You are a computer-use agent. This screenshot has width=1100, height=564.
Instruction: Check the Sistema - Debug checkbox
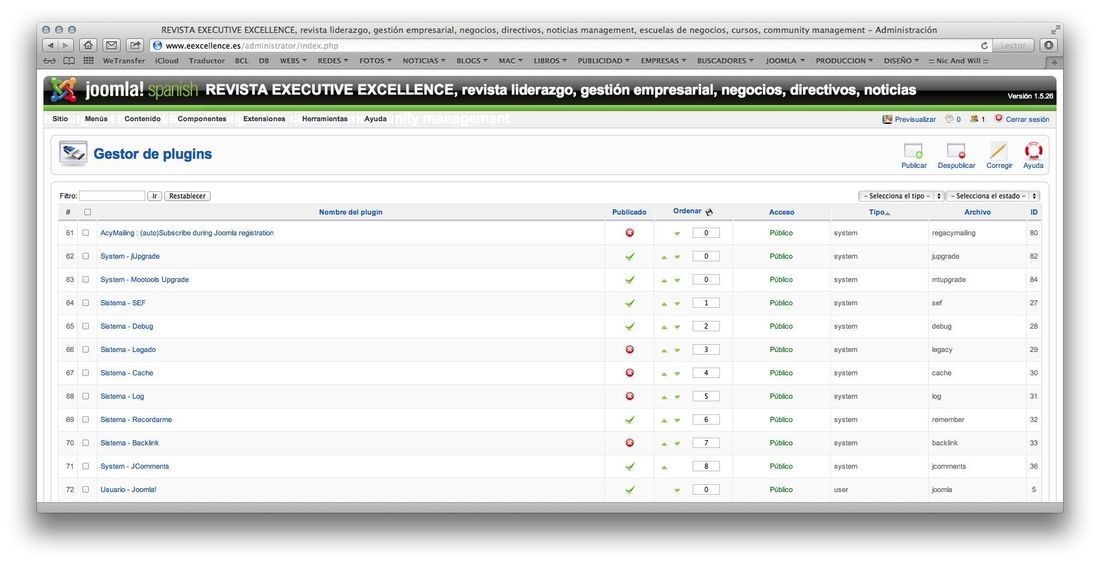(x=86, y=326)
